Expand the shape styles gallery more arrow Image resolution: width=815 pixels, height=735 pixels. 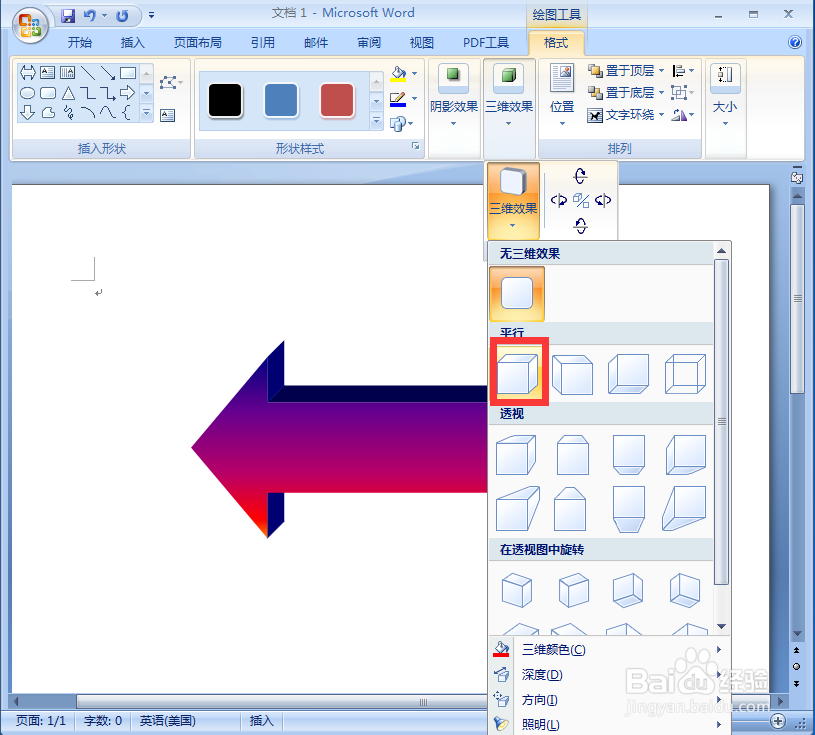377,121
